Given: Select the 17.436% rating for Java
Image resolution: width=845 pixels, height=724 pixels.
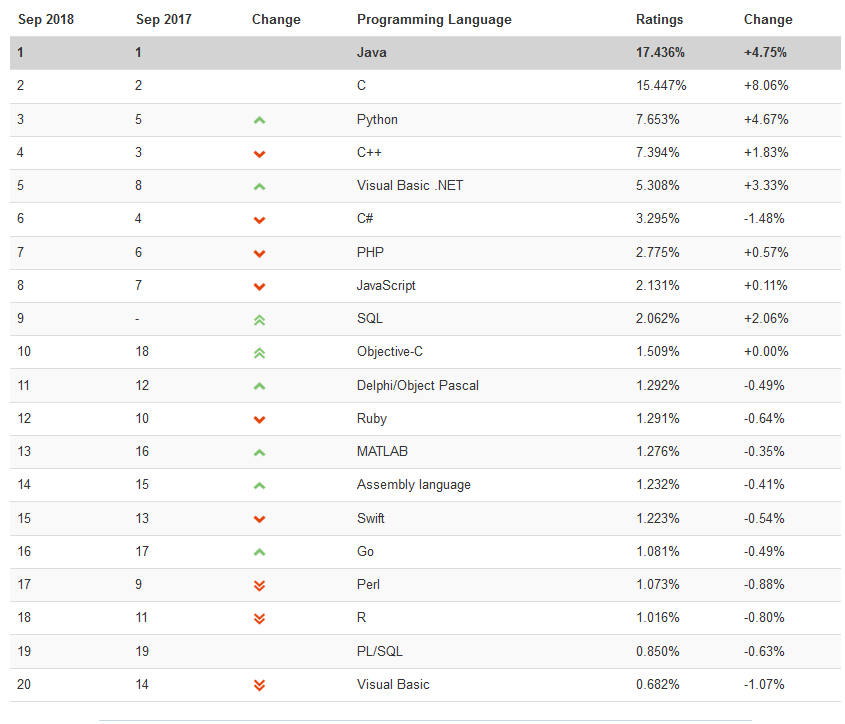Looking at the screenshot, I should click(660, 52).
